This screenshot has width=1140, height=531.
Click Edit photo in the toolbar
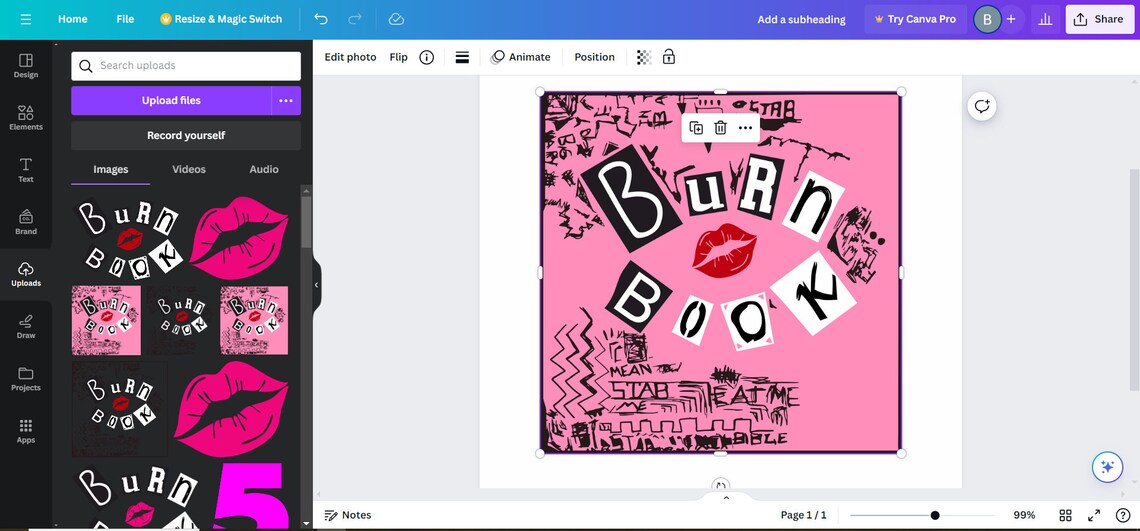350,57
